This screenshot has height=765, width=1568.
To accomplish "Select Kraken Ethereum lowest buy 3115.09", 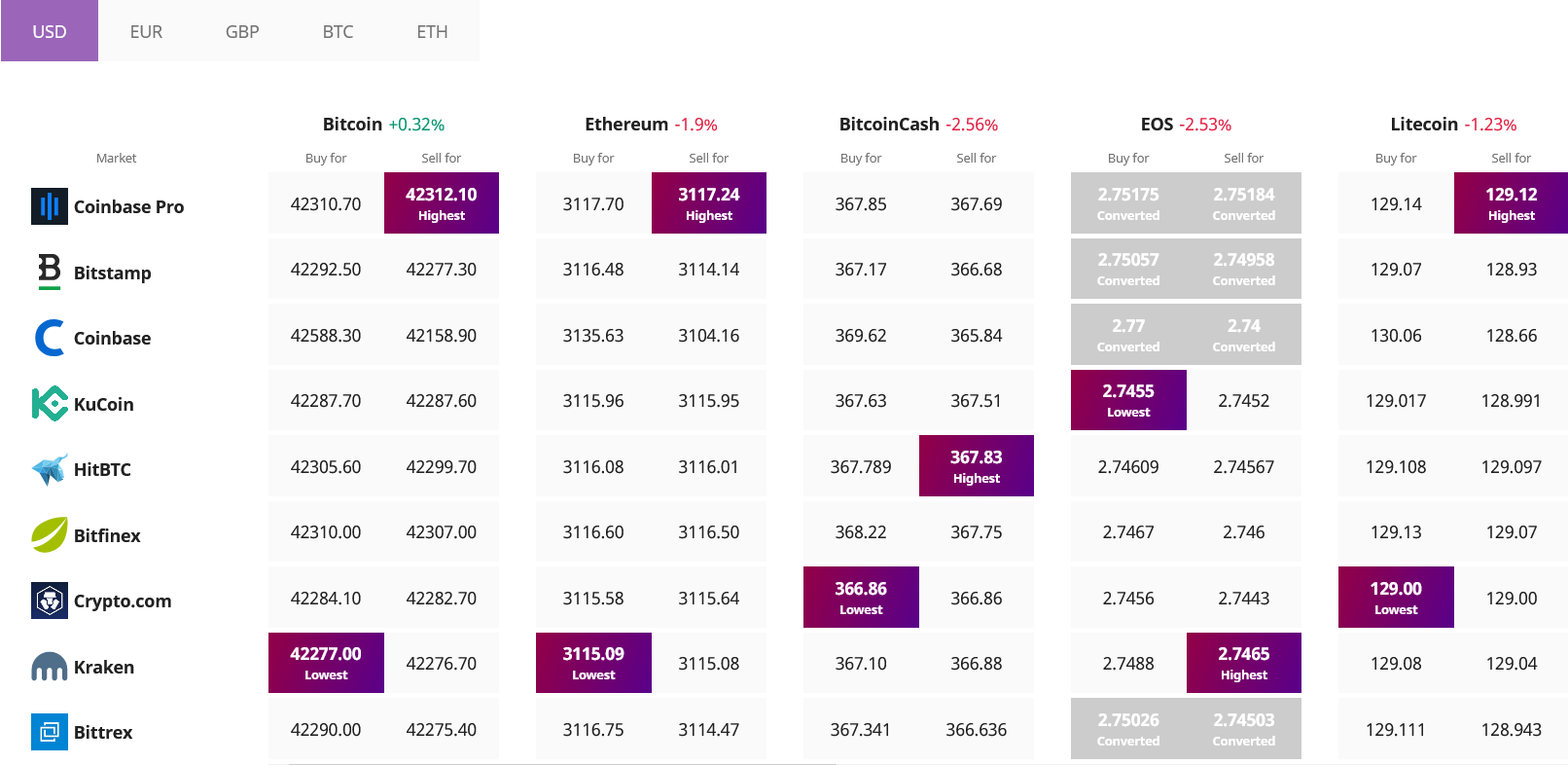I will point(593,663).
